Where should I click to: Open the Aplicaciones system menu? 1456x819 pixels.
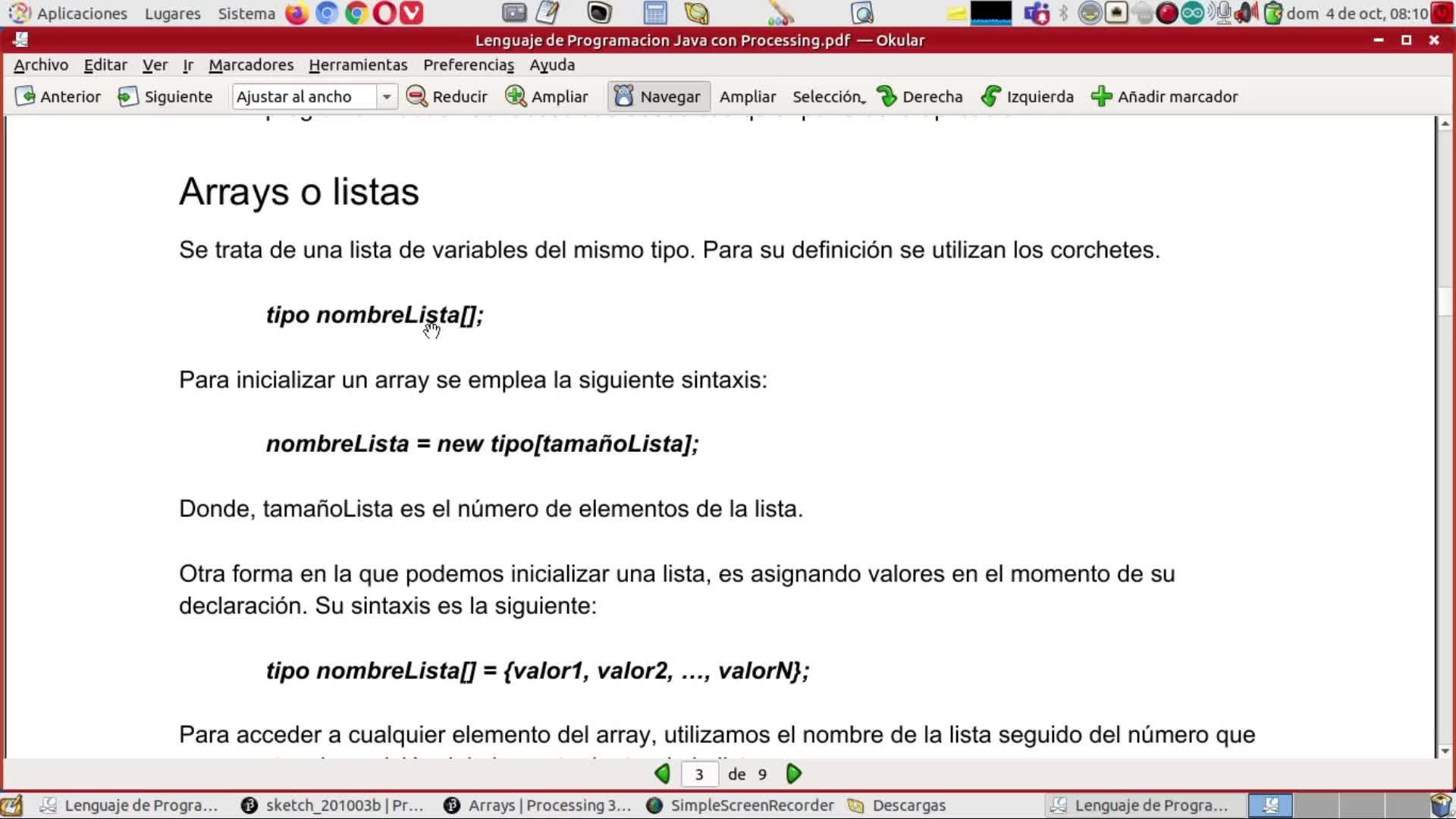pyautogui.click(x=81, y=14)
